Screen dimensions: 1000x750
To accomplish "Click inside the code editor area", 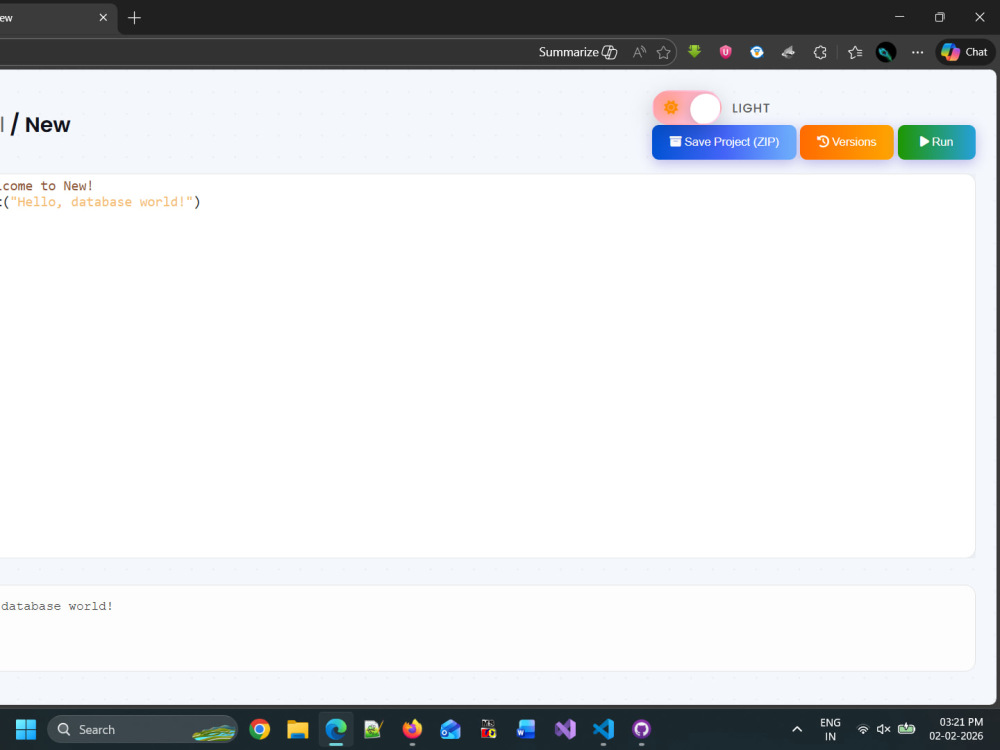I will 487,366.
